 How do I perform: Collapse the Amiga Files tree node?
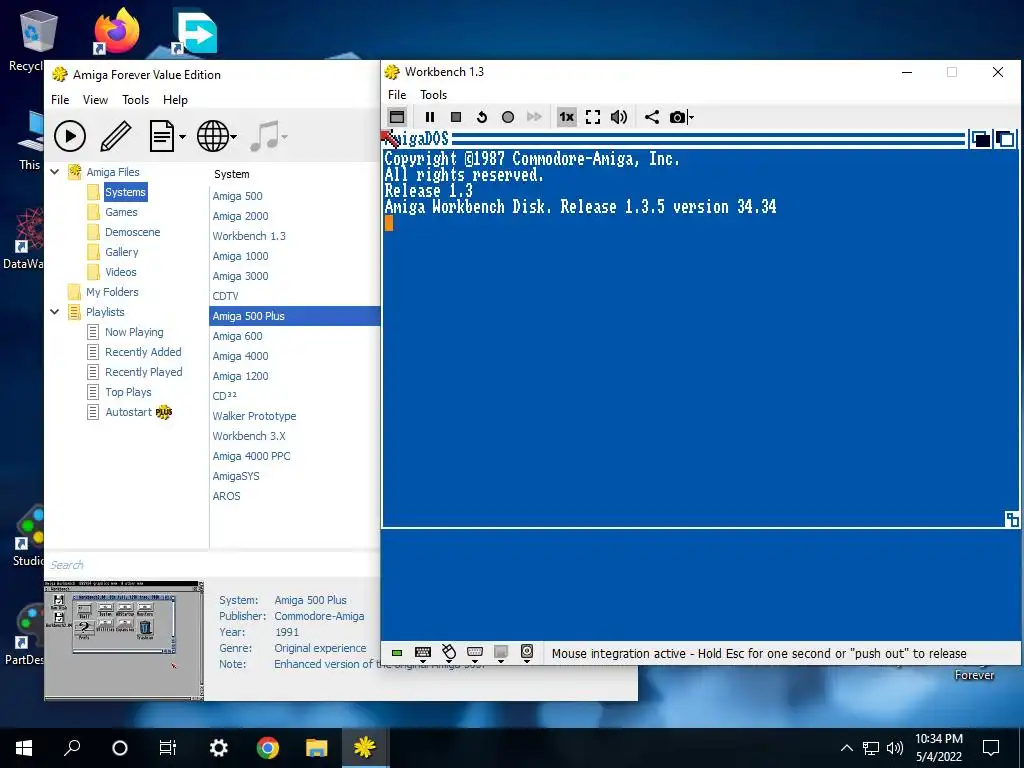[x=55, y=172]
